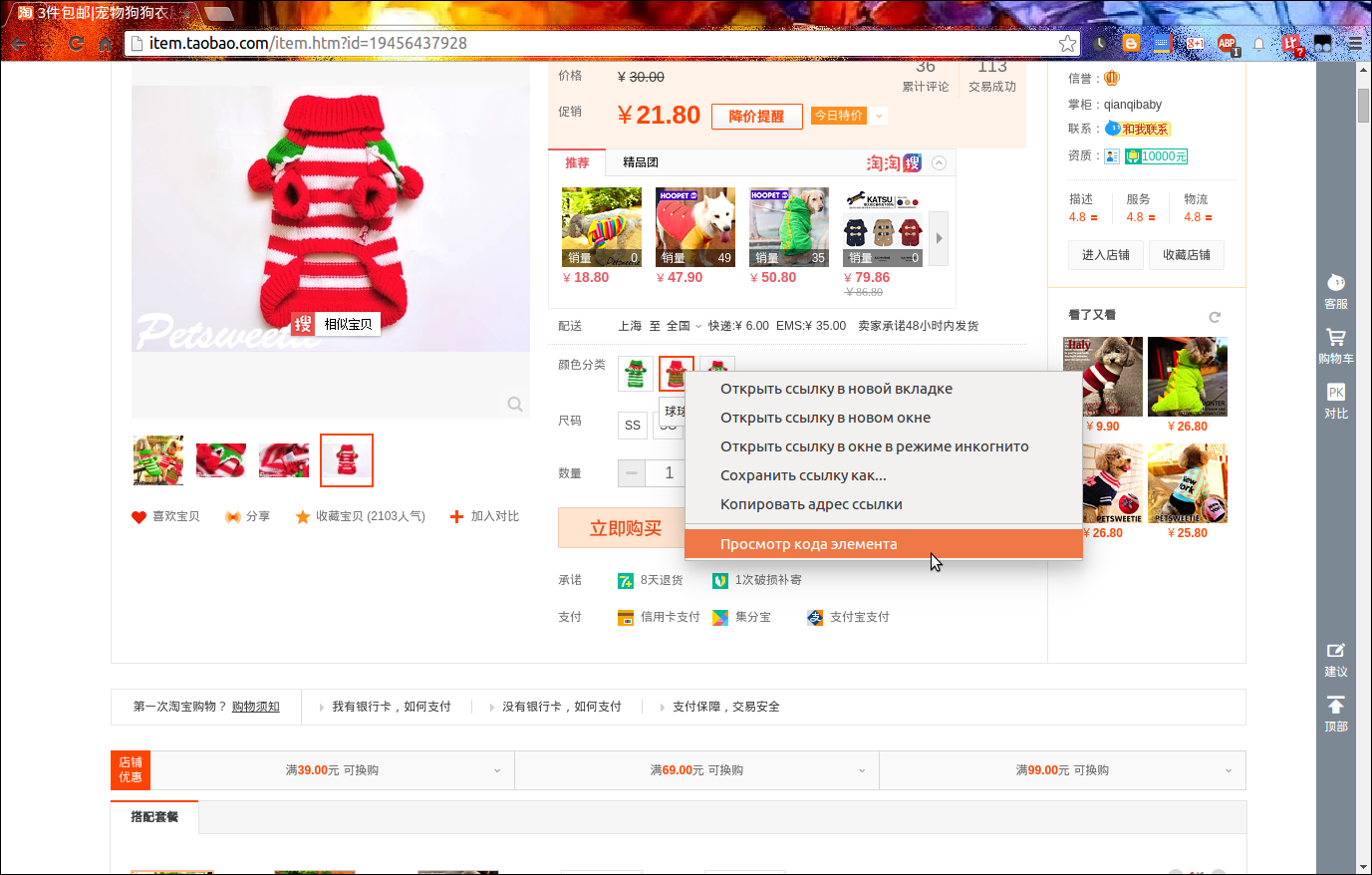
Task: Click 立即购买 buy now button
Action: pyautogui.click(x=622, y=528)
